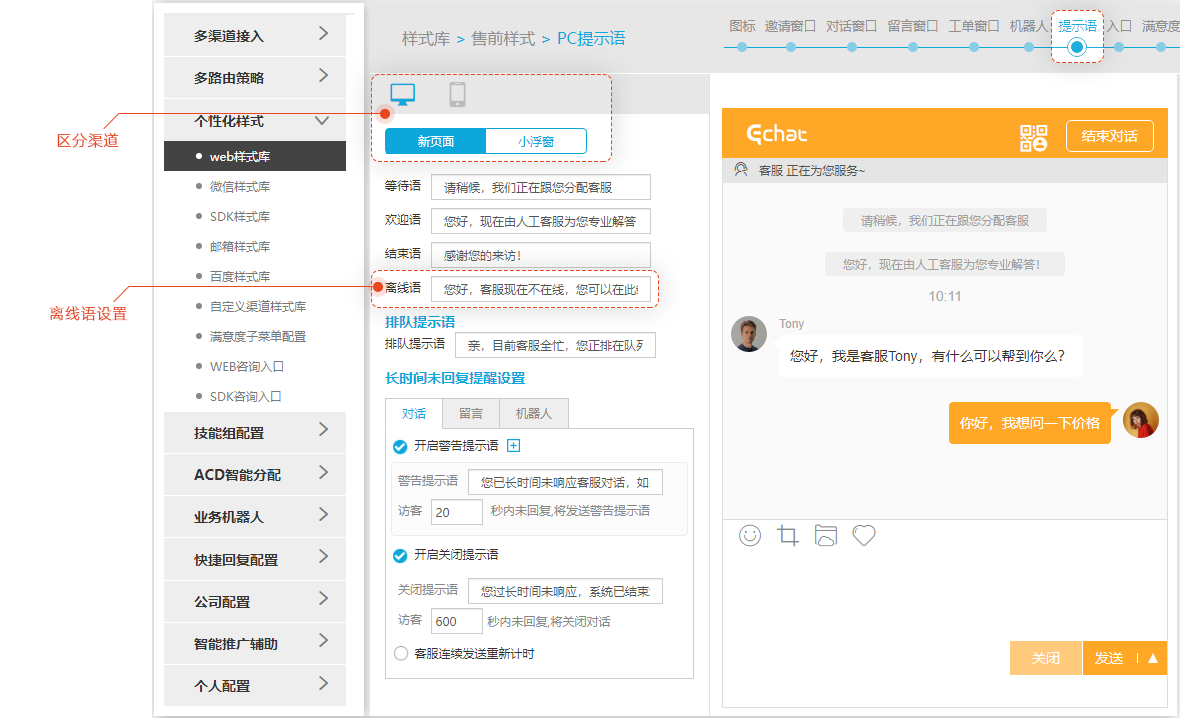Expand the 多渠道接入 menu section
This screenshot has height=718, width=1180.
323,34
